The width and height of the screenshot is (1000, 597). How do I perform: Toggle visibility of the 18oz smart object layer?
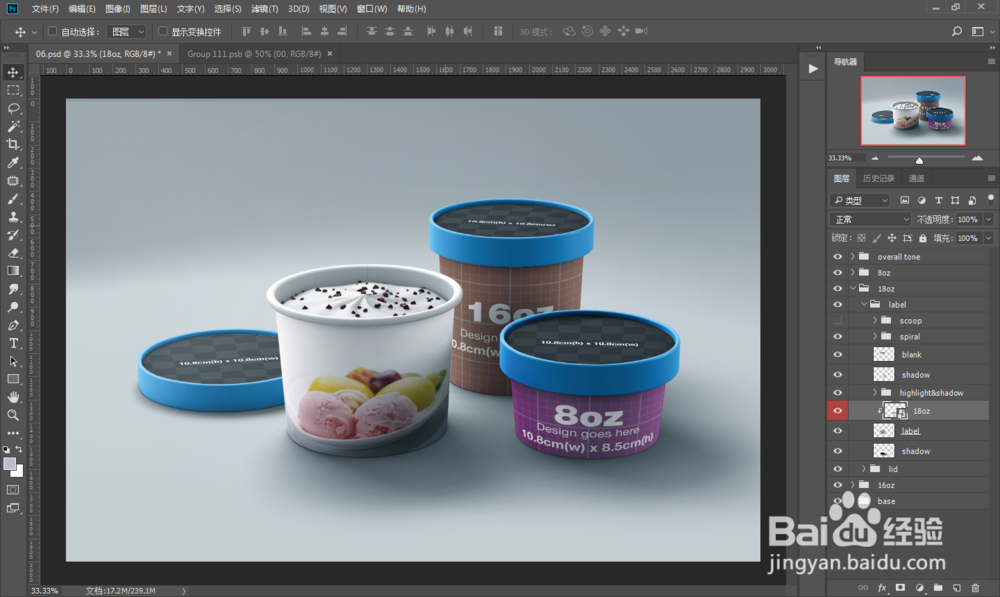pyautogui.click(x=837, y=411)
